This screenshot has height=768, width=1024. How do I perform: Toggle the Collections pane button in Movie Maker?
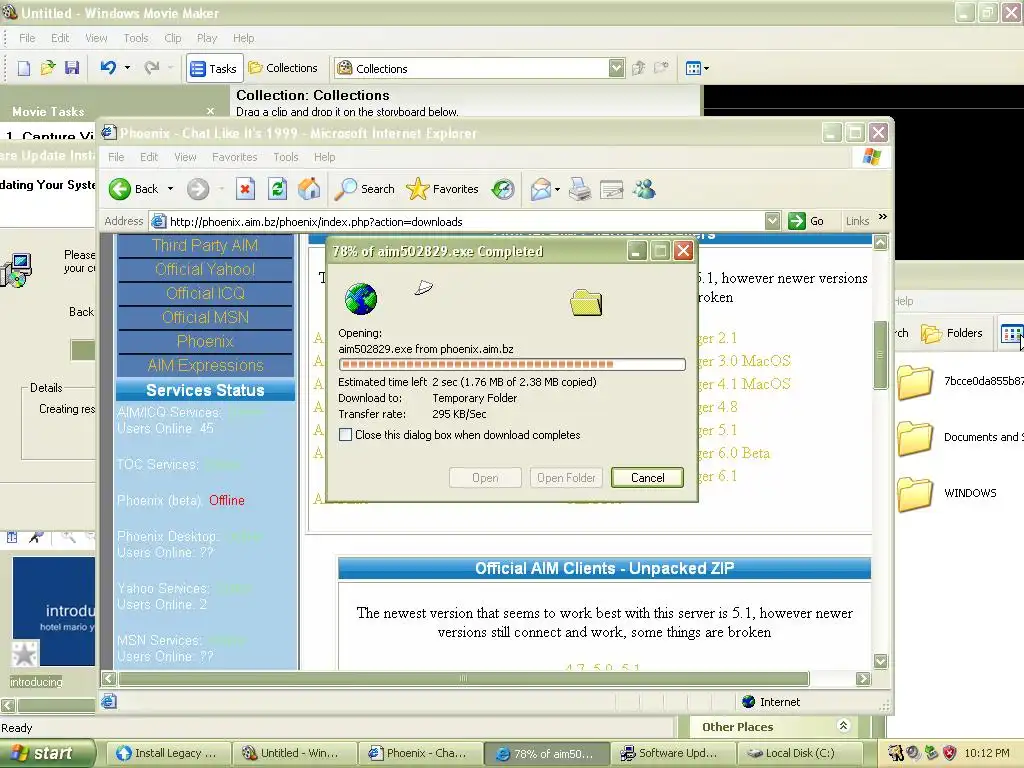283,68
